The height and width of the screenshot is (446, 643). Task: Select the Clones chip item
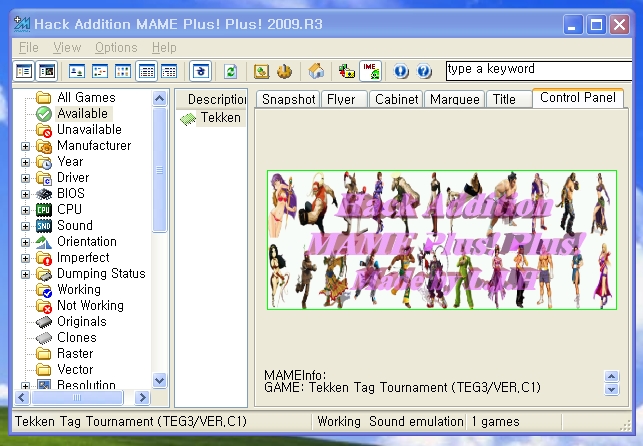77,337
